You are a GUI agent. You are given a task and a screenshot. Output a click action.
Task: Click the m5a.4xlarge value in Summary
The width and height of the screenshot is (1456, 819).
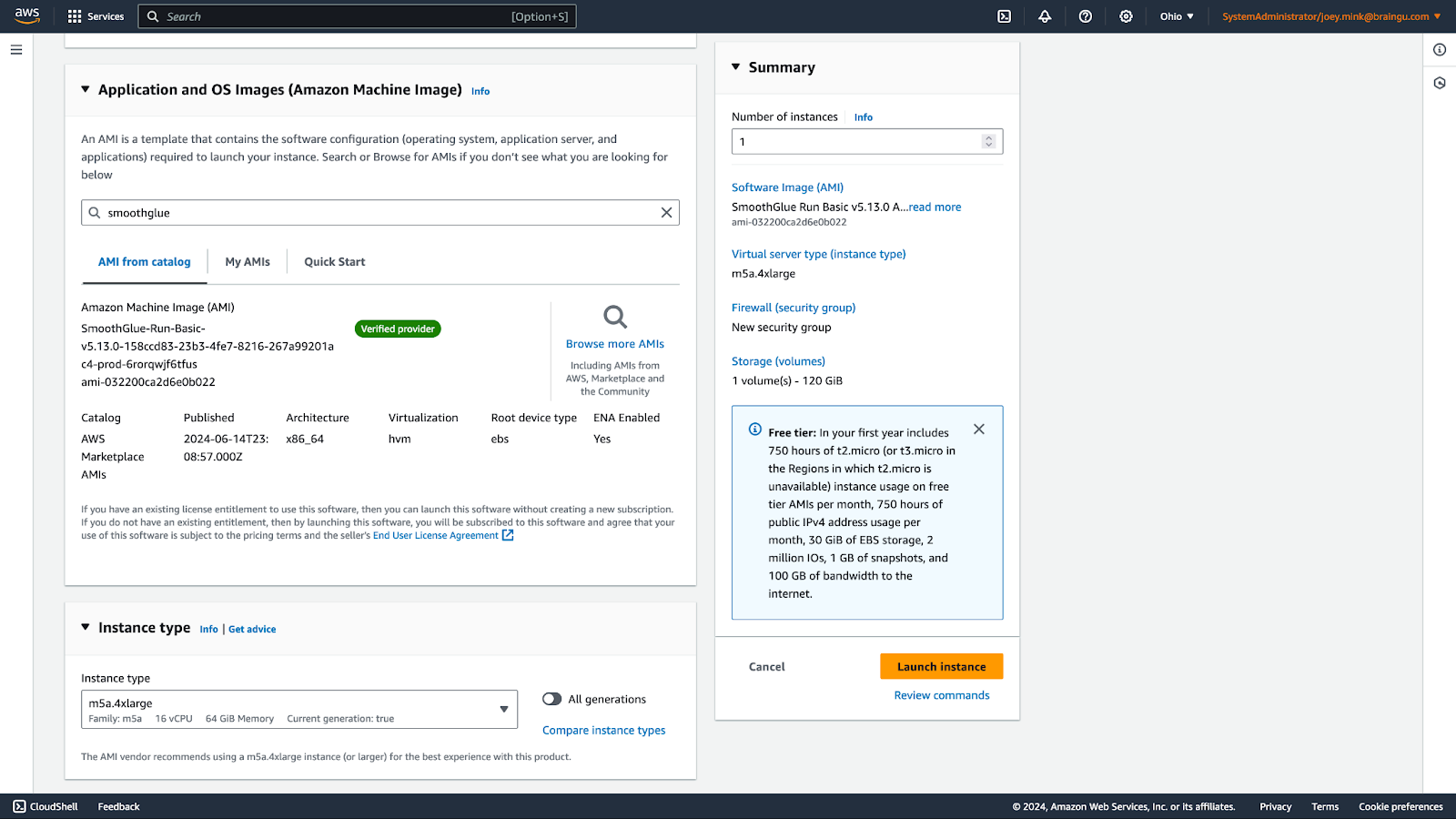[763, 274]
